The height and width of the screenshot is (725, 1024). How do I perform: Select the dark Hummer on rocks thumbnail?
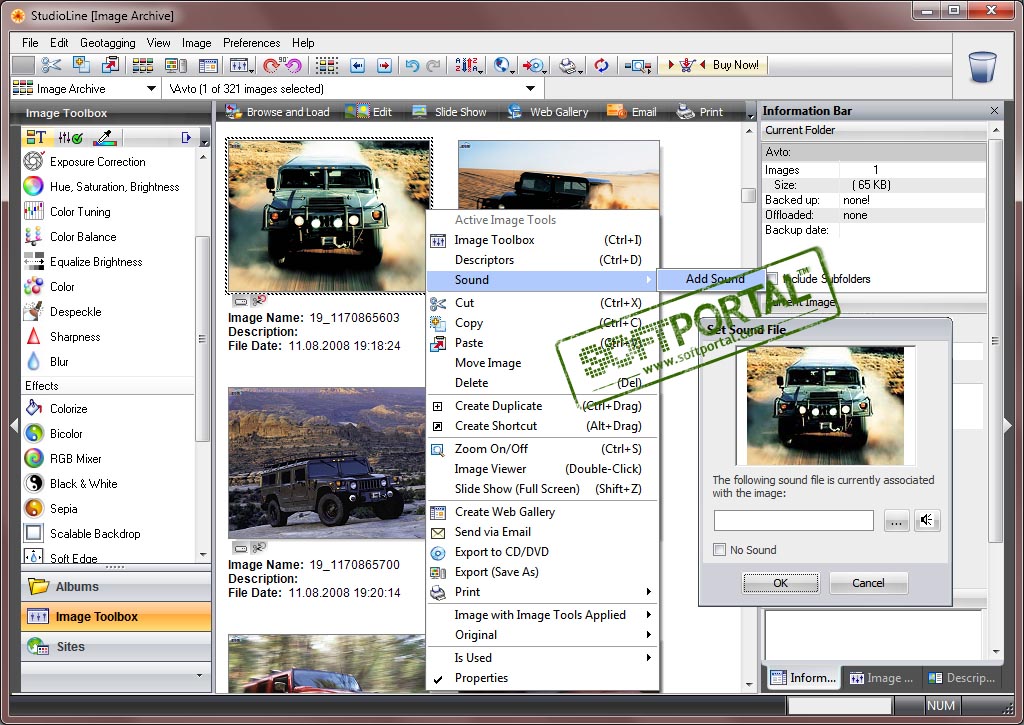pos(327,462)
